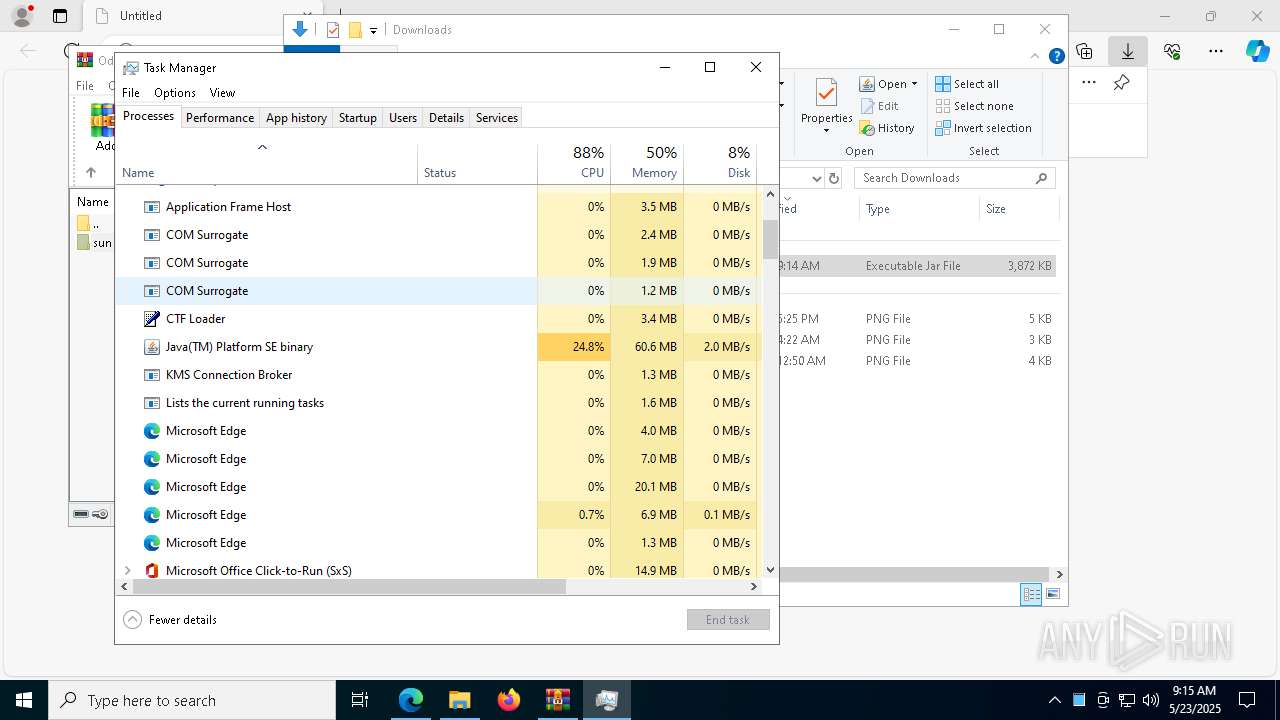Screen dimensions: 1280x720
Task: Click Invert selection in Explorer ribbon
Action: pyautogui.click(x=983, y=128)
